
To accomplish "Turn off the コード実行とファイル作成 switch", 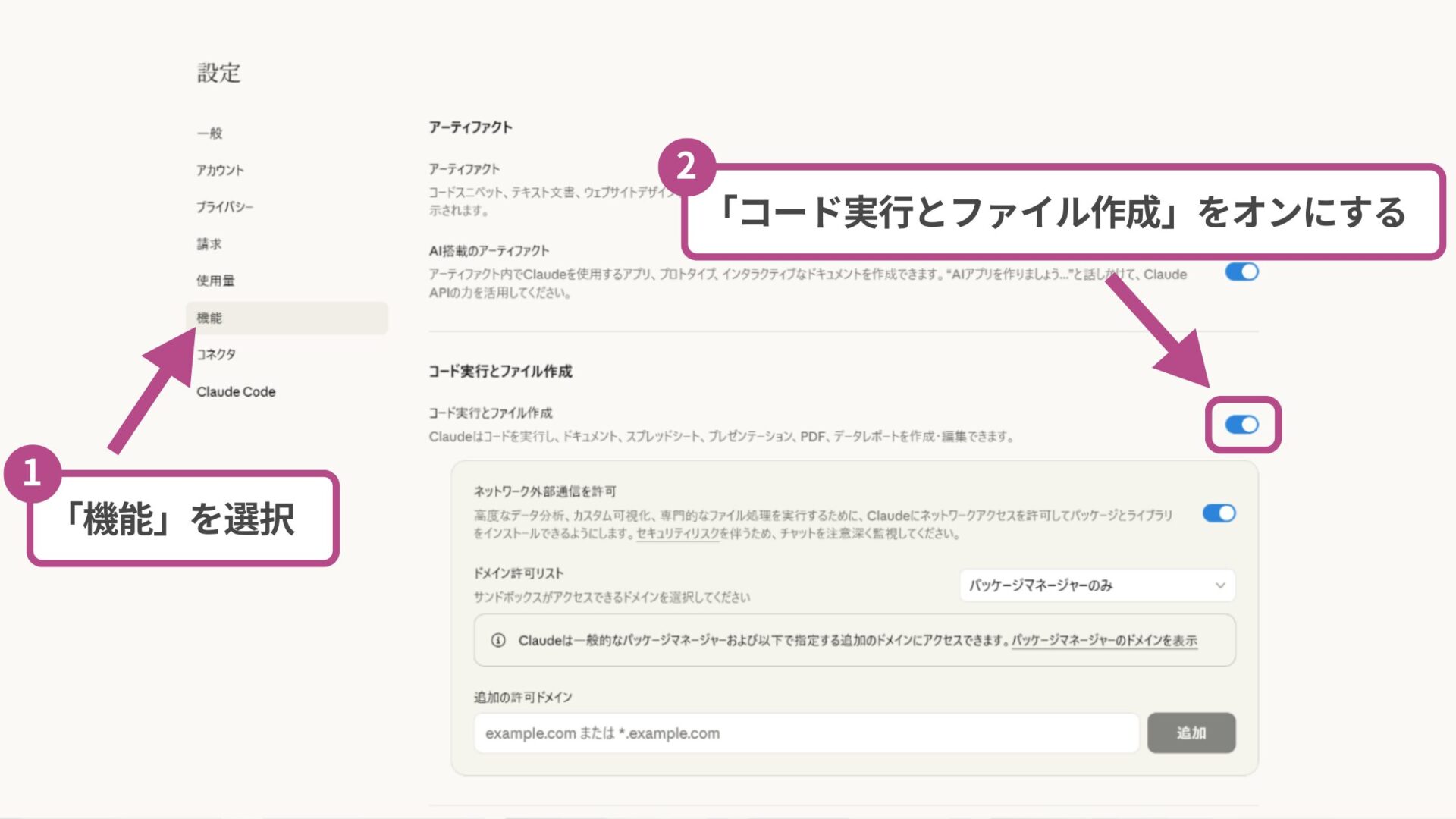I will click(1243, 425).
